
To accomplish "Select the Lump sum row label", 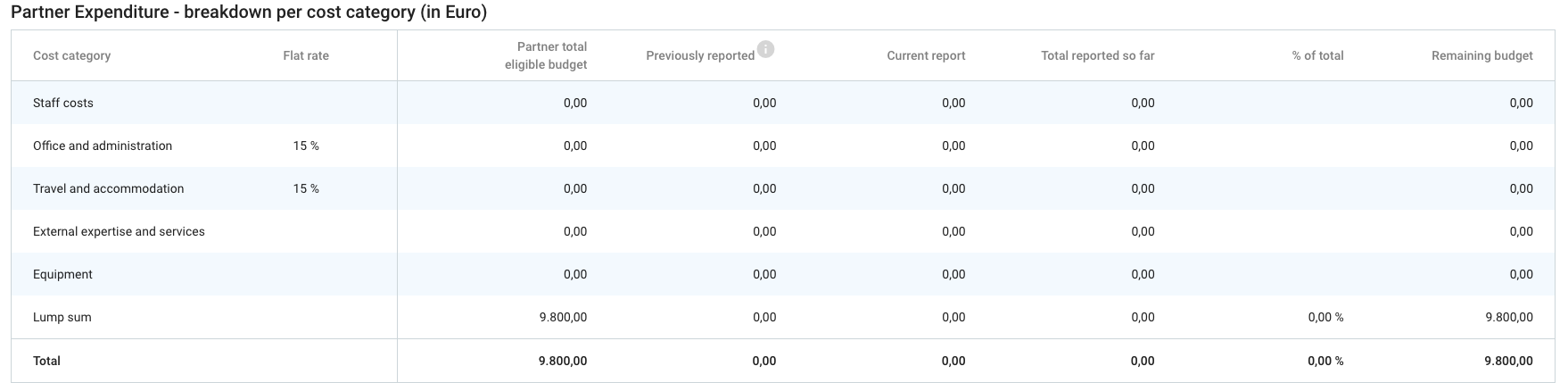I will (x=62, y=317).
